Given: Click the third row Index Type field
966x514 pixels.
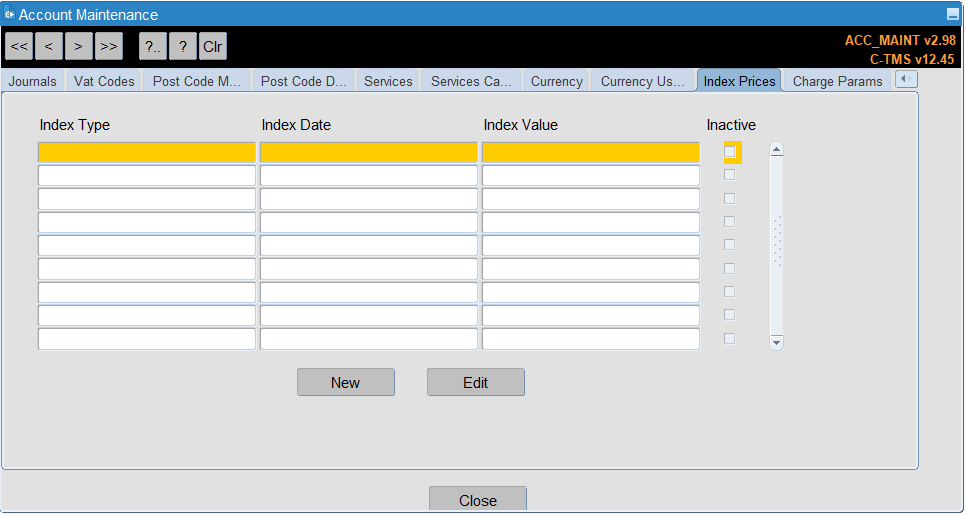Looking at the screenshot, I should (x=147, y=199).
